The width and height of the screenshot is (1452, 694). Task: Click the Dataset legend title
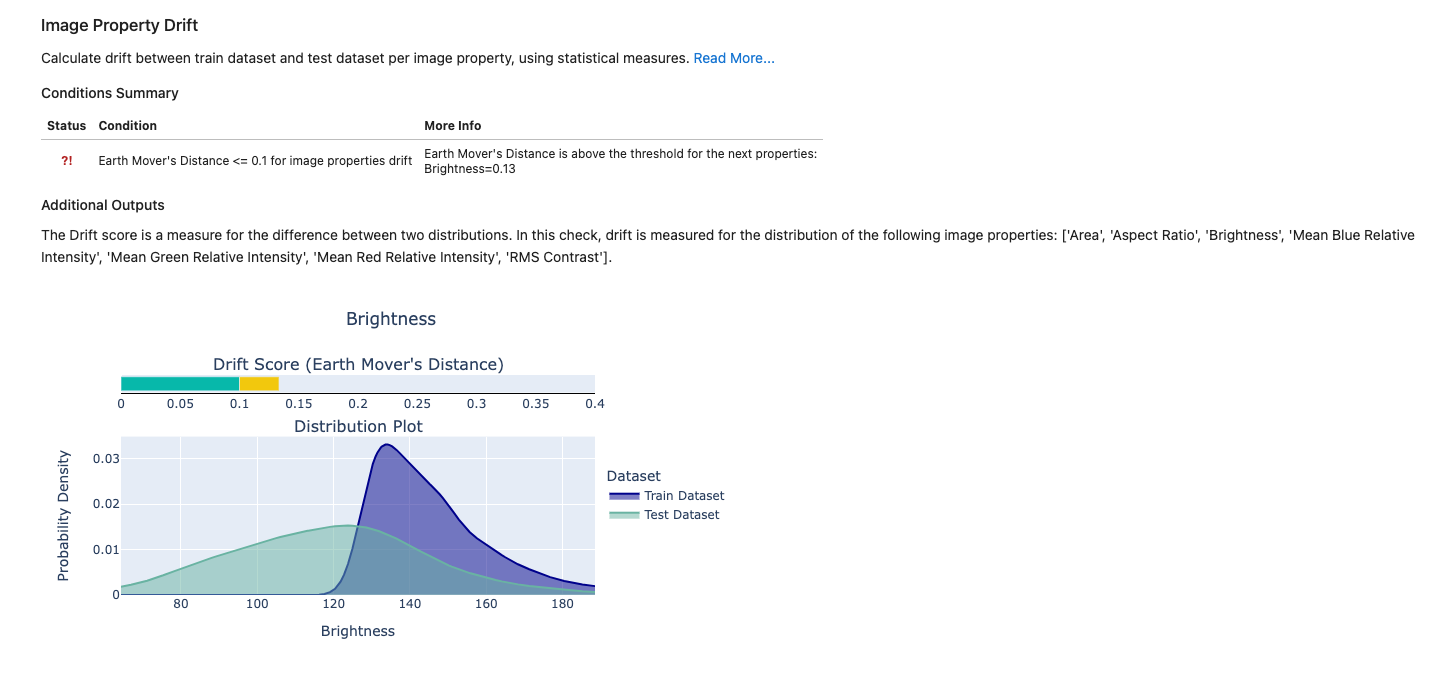click(x=634, y=476)
